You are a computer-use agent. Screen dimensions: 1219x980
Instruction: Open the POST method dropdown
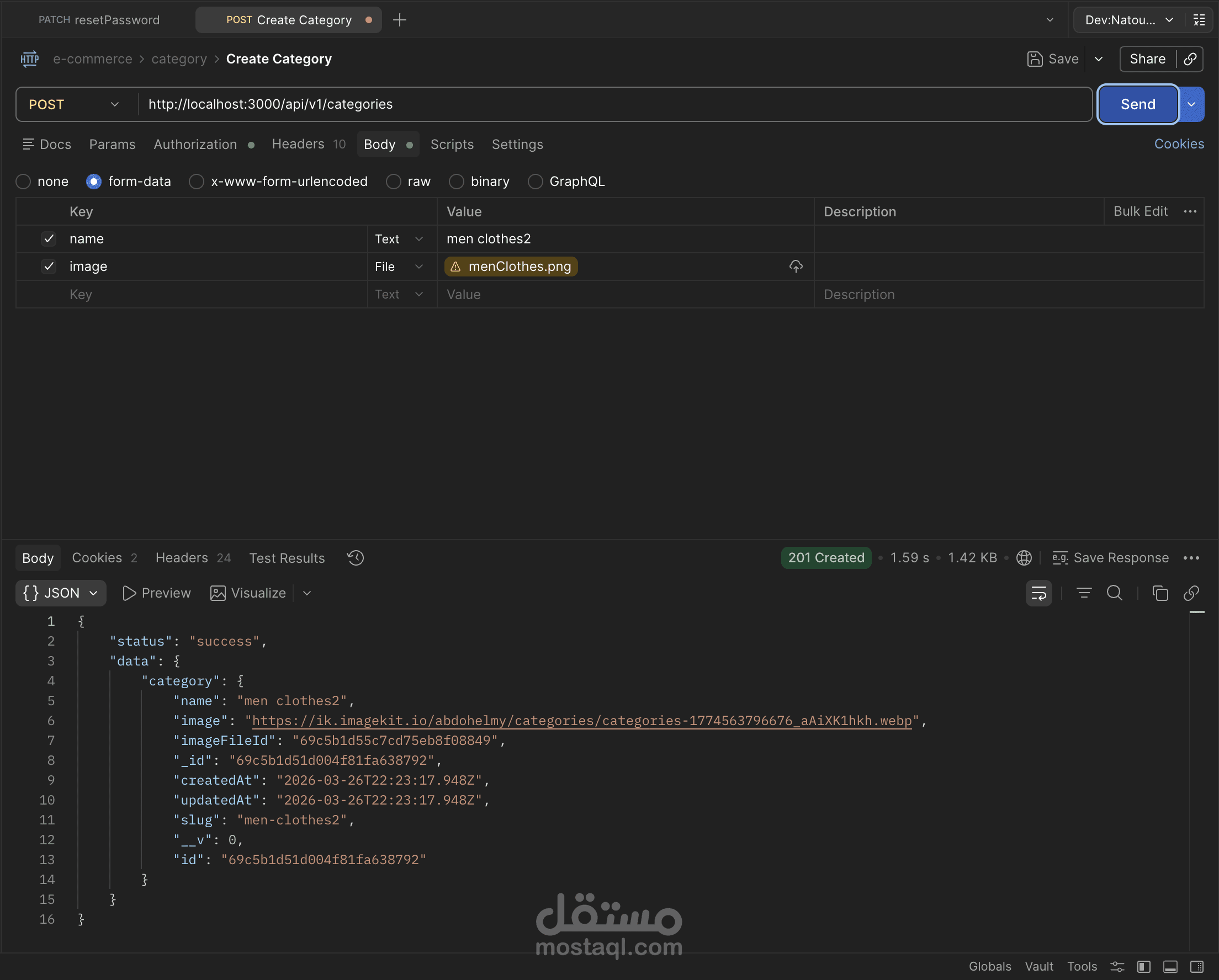[73, 104]
